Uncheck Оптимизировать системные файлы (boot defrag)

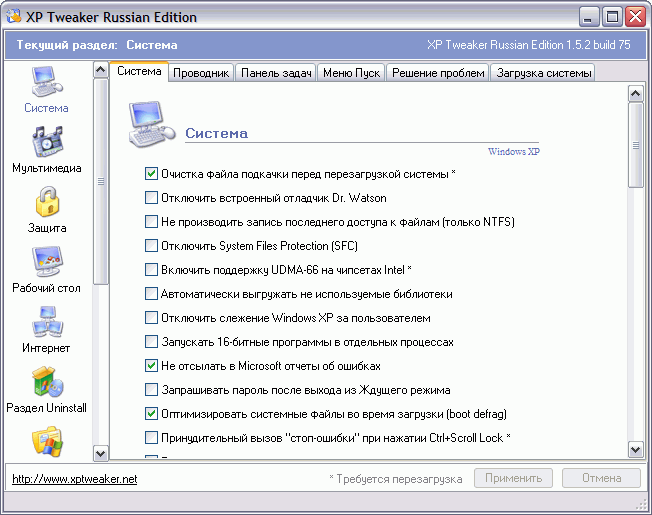[x=151, y=414]
